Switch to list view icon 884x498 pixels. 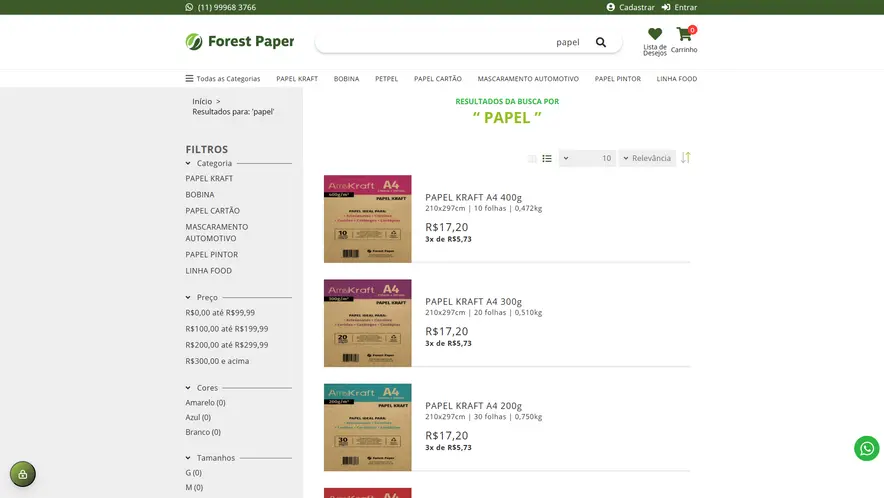tap(547, 158)
